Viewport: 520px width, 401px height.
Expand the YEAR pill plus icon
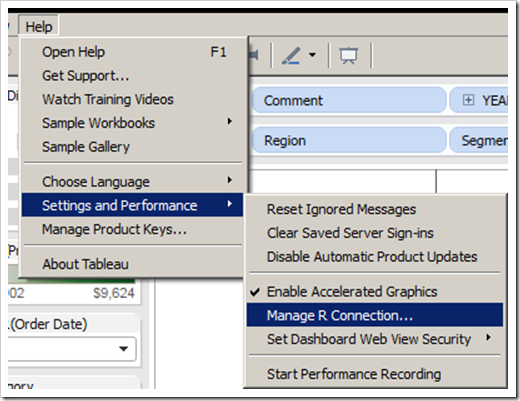click(x=468, y=100)
